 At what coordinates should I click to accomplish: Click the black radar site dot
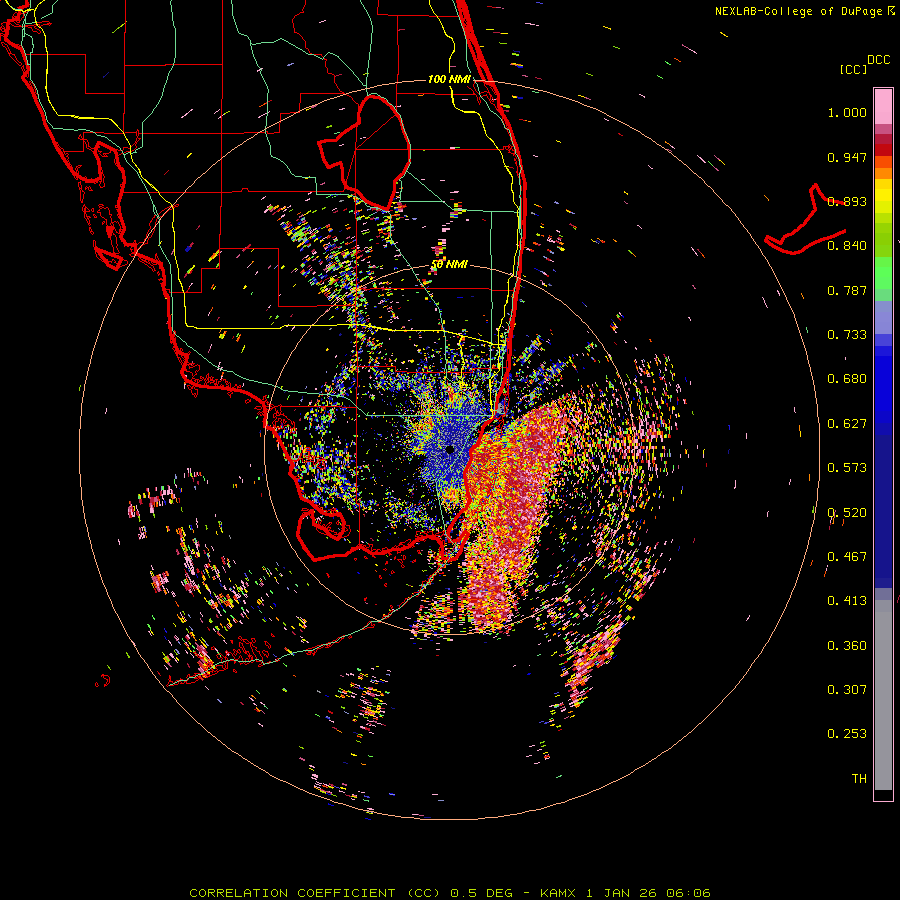coord(449,449)
